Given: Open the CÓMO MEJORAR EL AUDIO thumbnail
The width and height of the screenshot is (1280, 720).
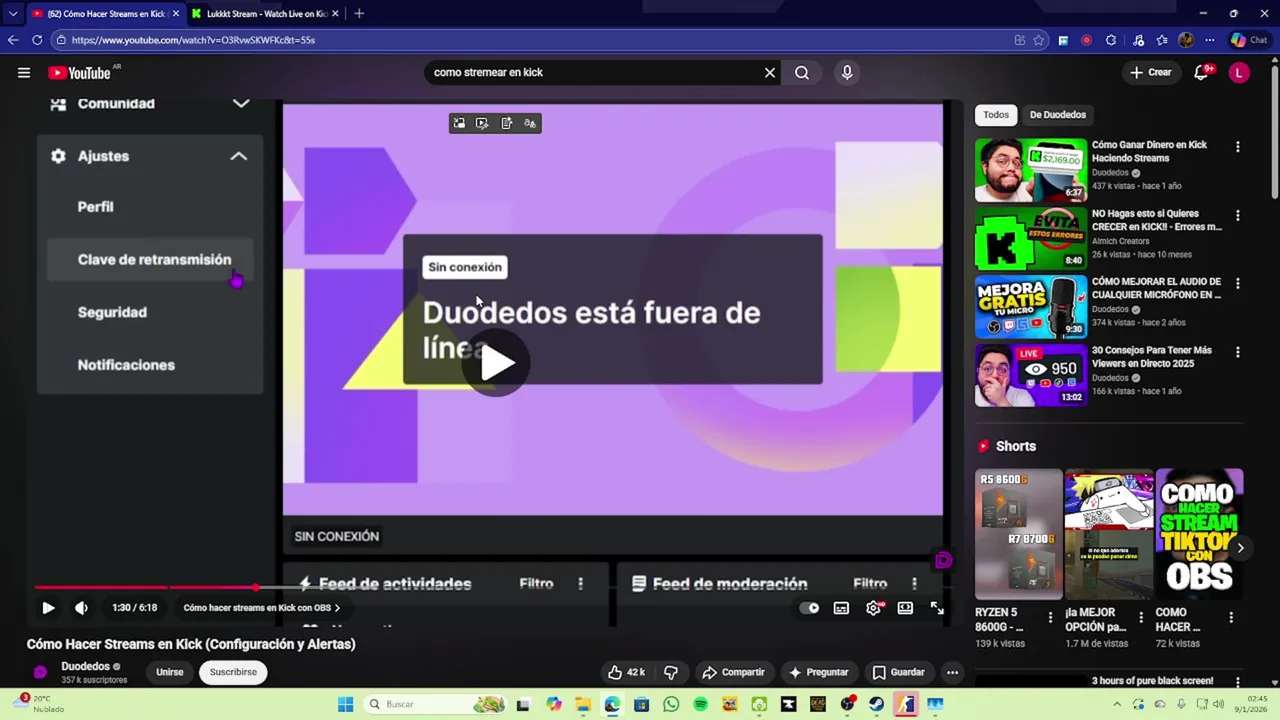Looking at the screenshot, I should 1031,307.
